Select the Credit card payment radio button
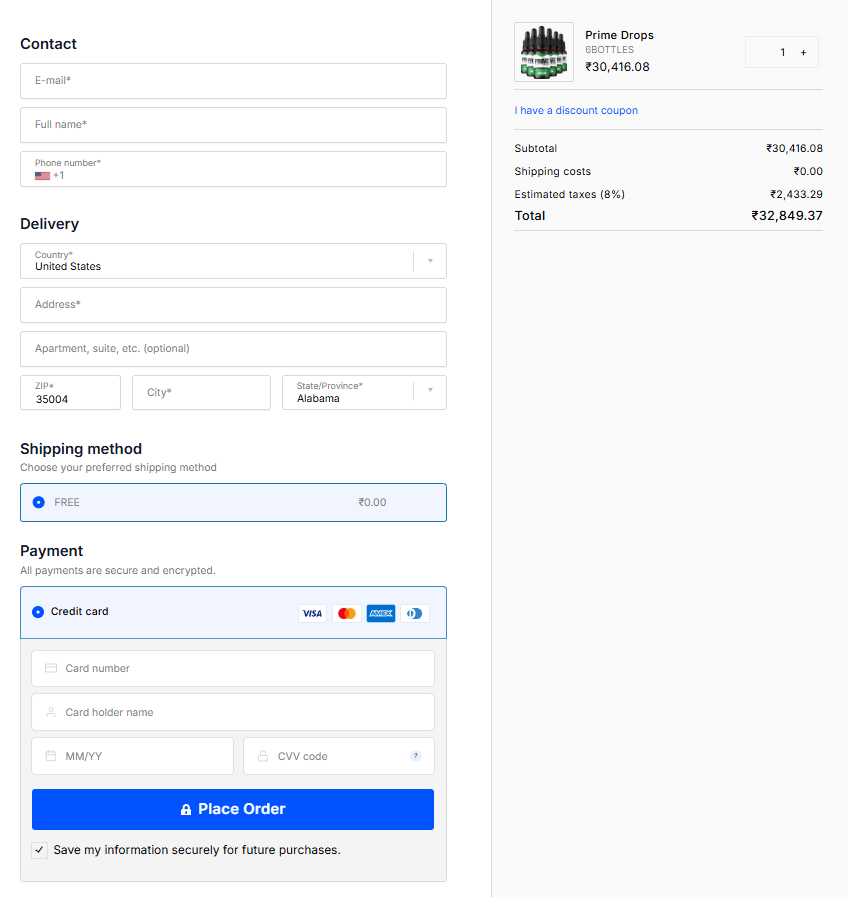Viewport: 848px width, 897px height. pos(38,613)
